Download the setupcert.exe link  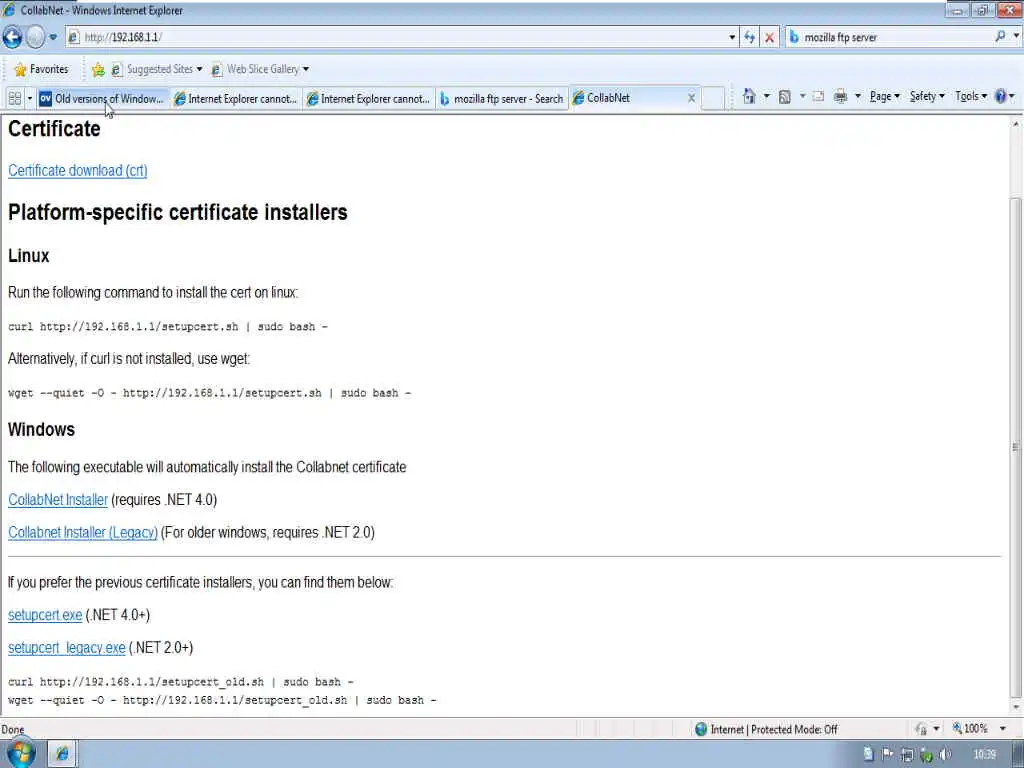(45, 615)
